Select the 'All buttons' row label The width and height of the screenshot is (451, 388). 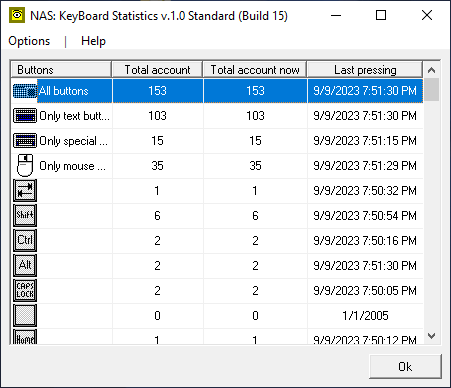click(x=64, y=91)
